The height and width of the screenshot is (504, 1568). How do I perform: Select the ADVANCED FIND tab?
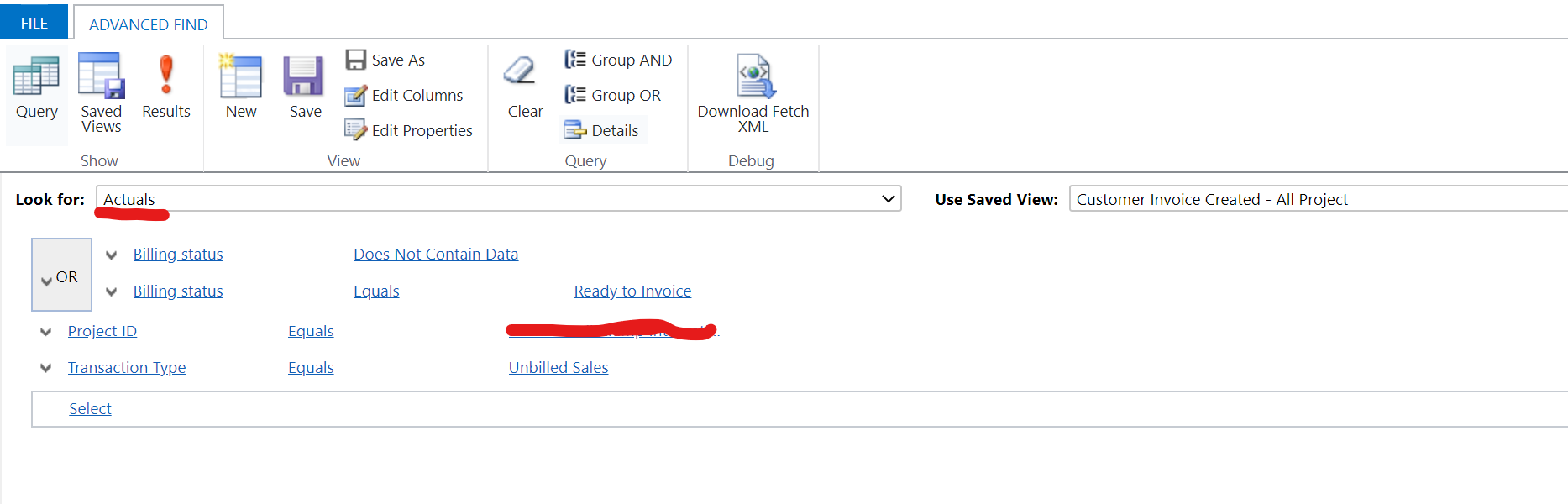pyautogui.click(x=149, y=24)
